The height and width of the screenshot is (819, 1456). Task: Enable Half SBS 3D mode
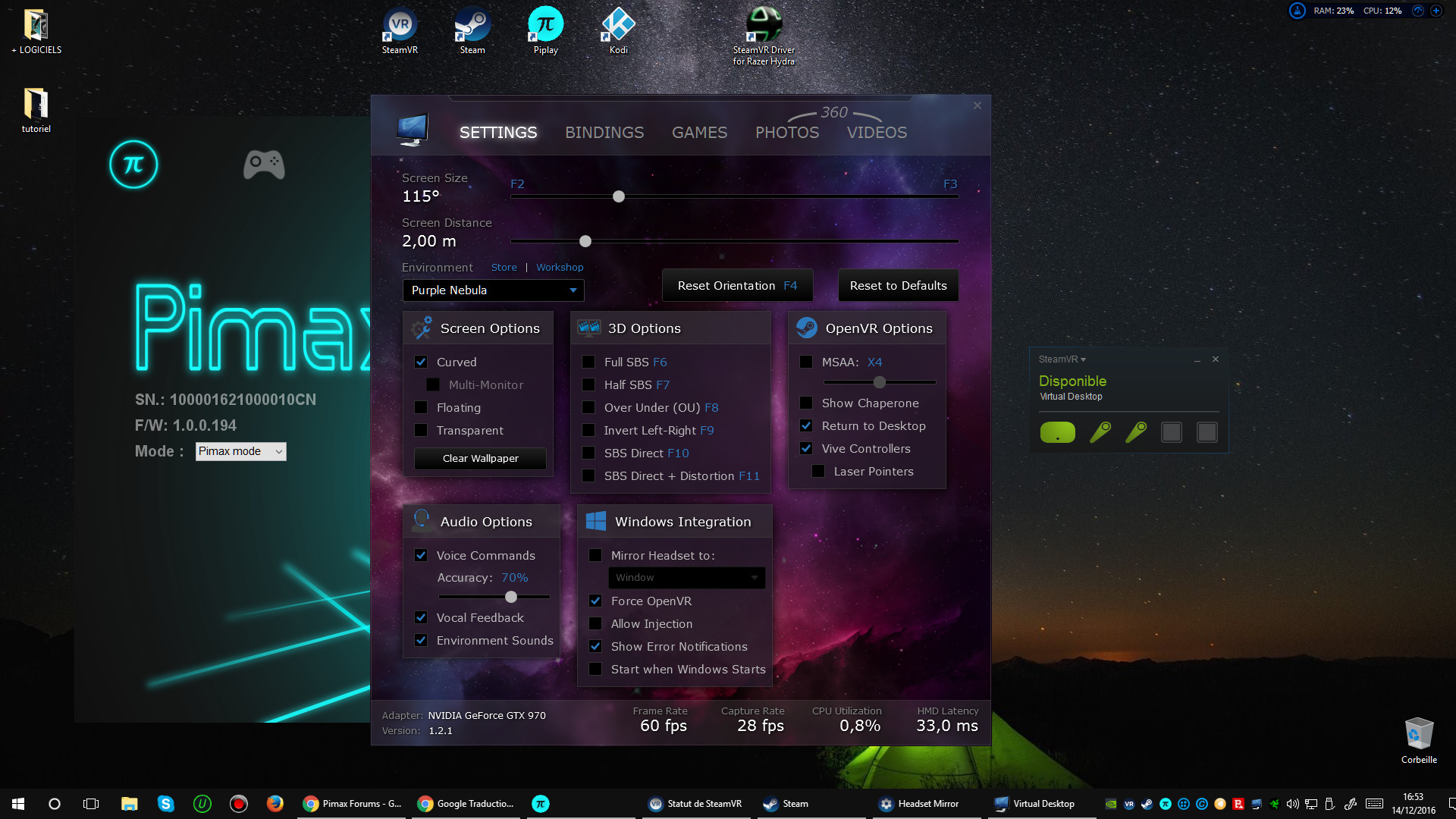point(588,385)
